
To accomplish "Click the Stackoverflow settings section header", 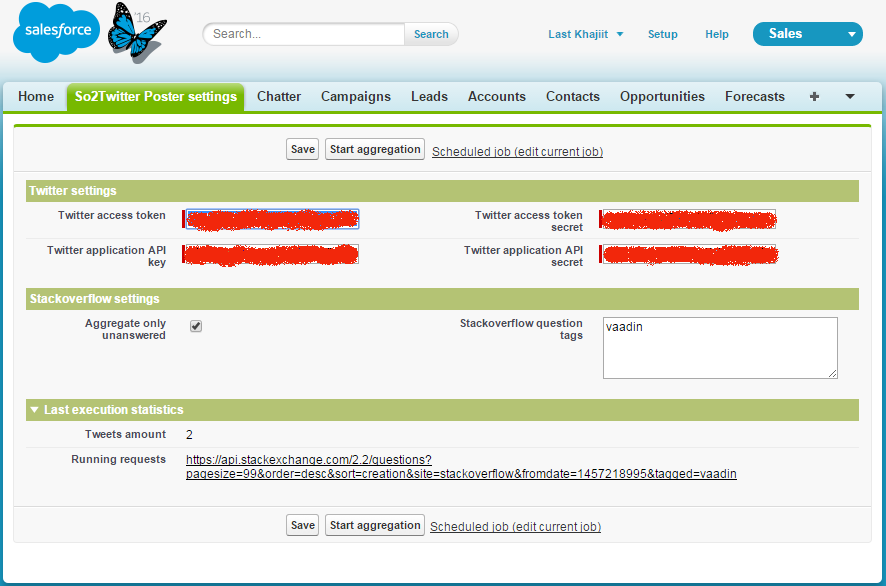I will pyautogui.click(x=442, y=299).
